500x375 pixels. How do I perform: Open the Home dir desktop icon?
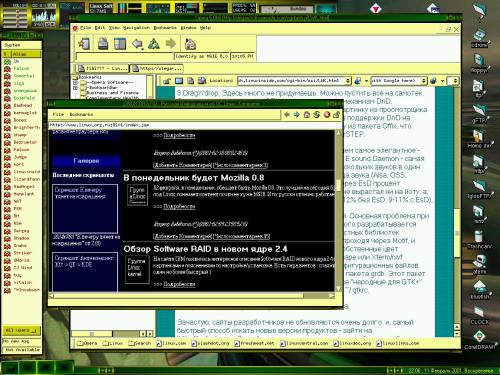(479, 138)
